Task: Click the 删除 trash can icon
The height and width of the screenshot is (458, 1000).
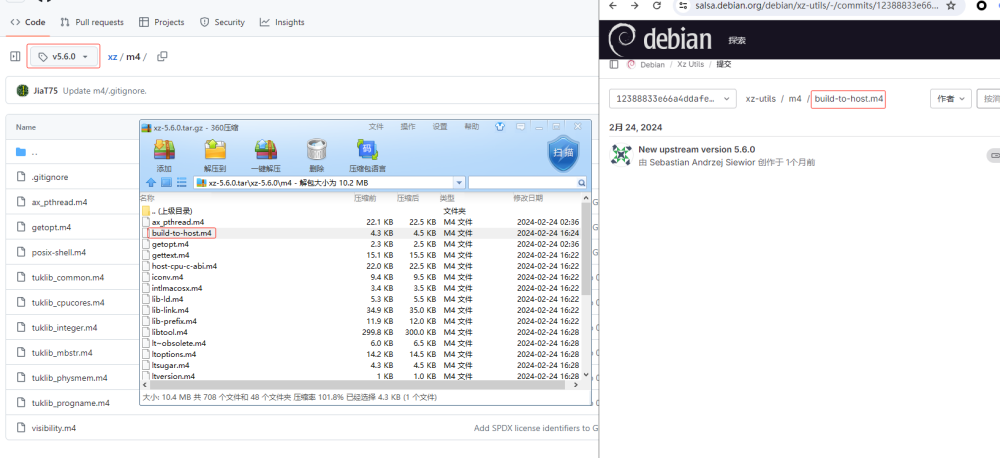Action: 316,151
